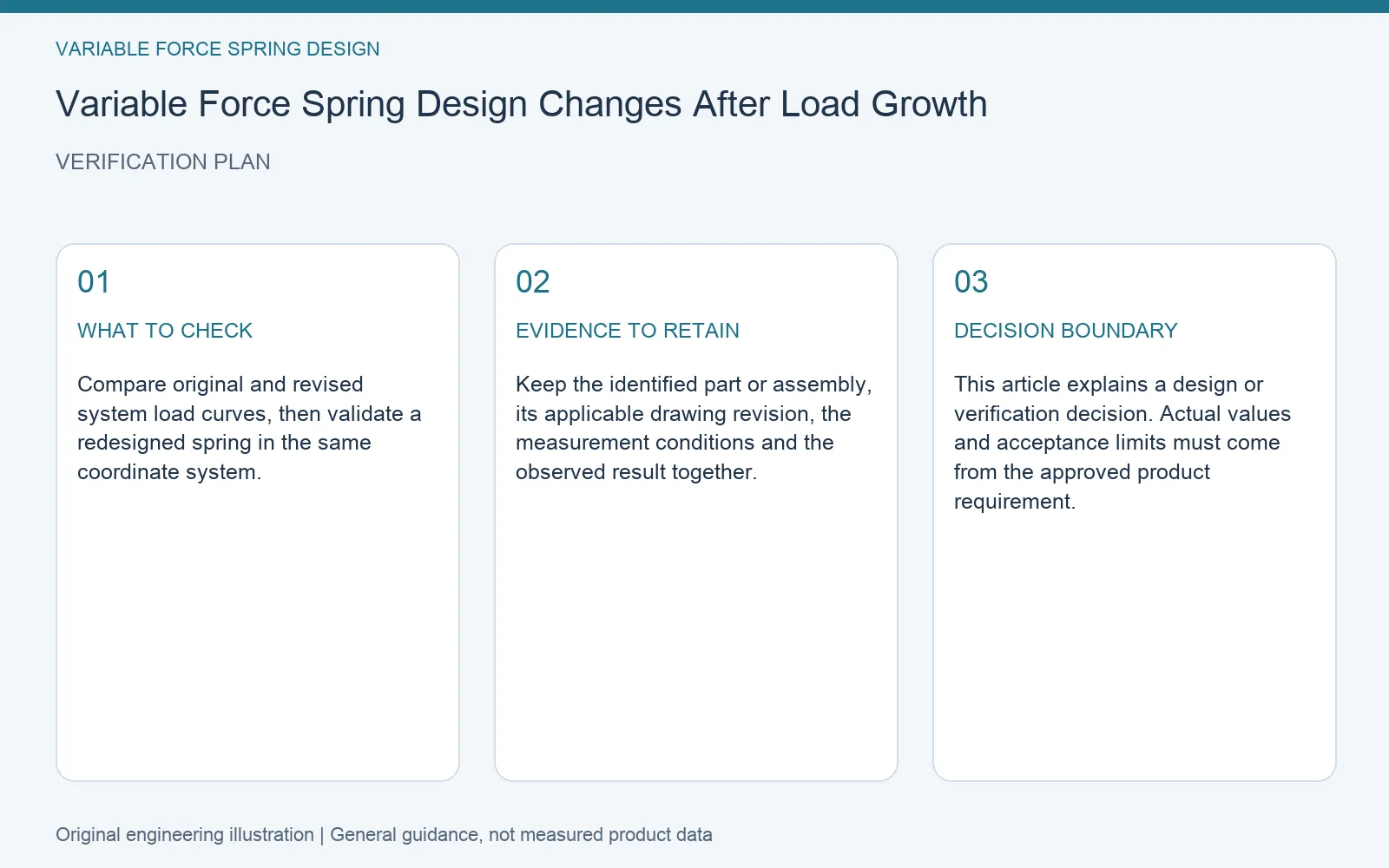
Task: Click the paragraph starting 'Keep the identified part'
Action: pos(694,428)
